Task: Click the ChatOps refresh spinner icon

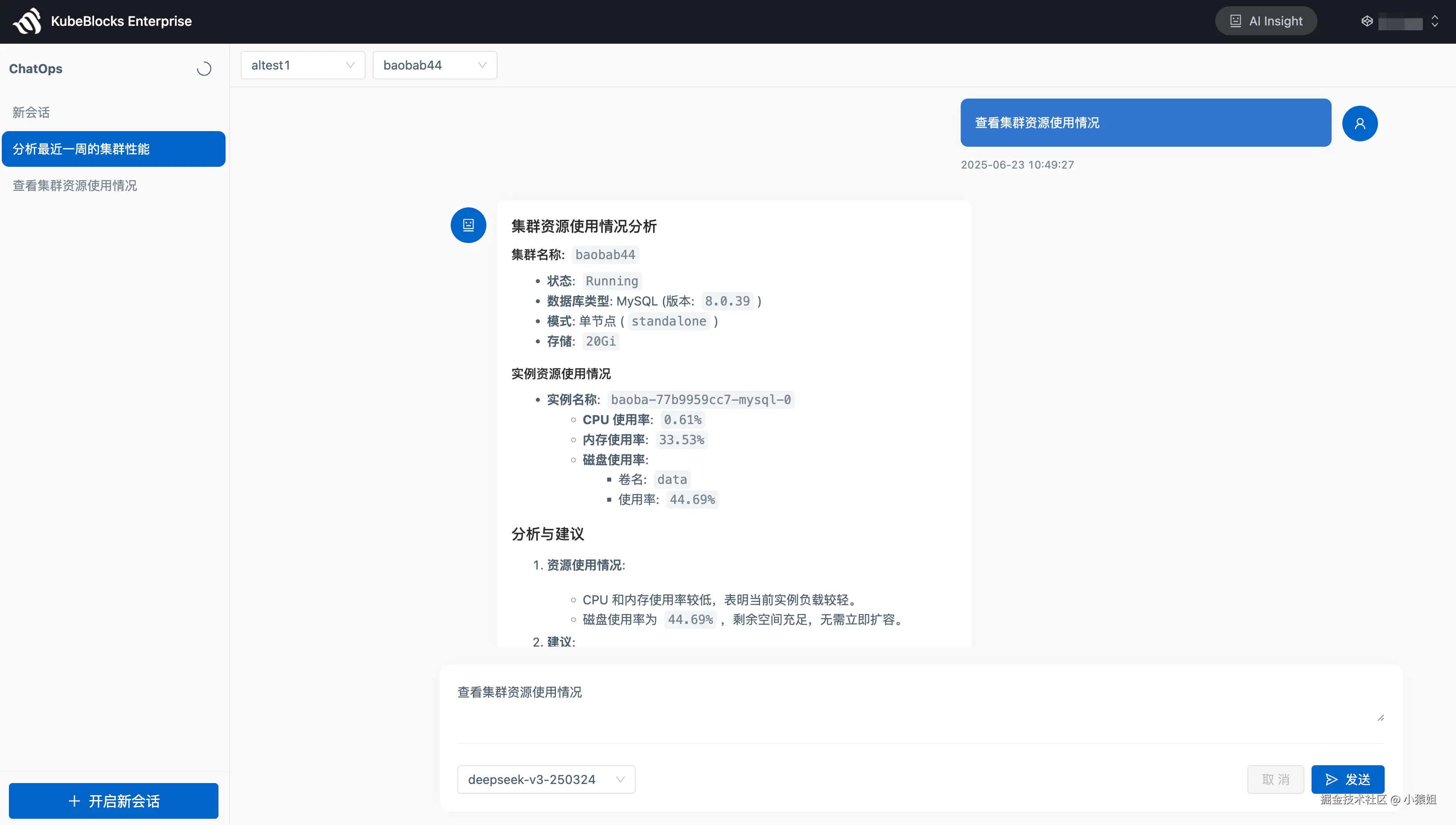Action: coord(204,69)
